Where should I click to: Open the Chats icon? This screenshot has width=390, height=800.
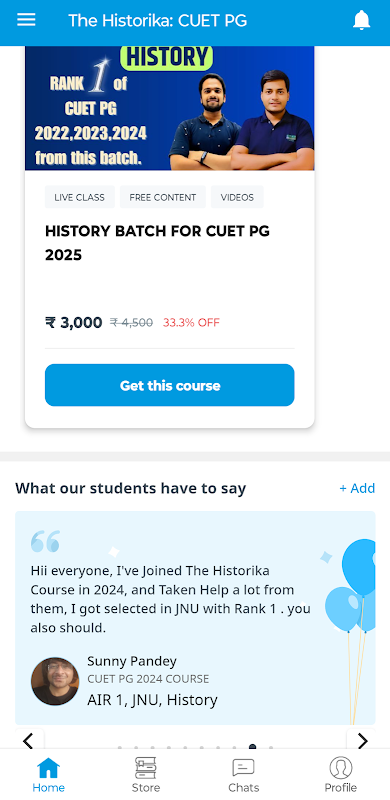(243, 768)
